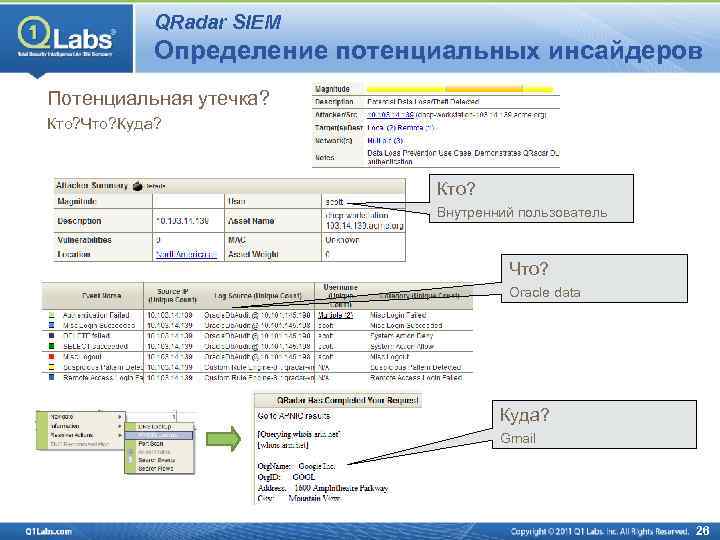This screenshot has height=540, width=720.
Task: Click the Asset Name workstation value
Action: [365, 220]
